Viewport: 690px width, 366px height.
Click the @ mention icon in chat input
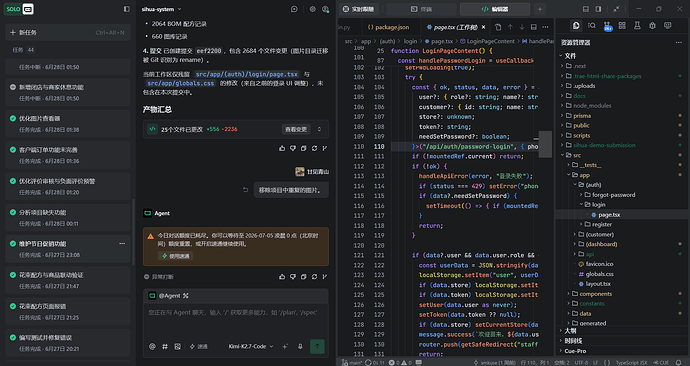point(152,347)
